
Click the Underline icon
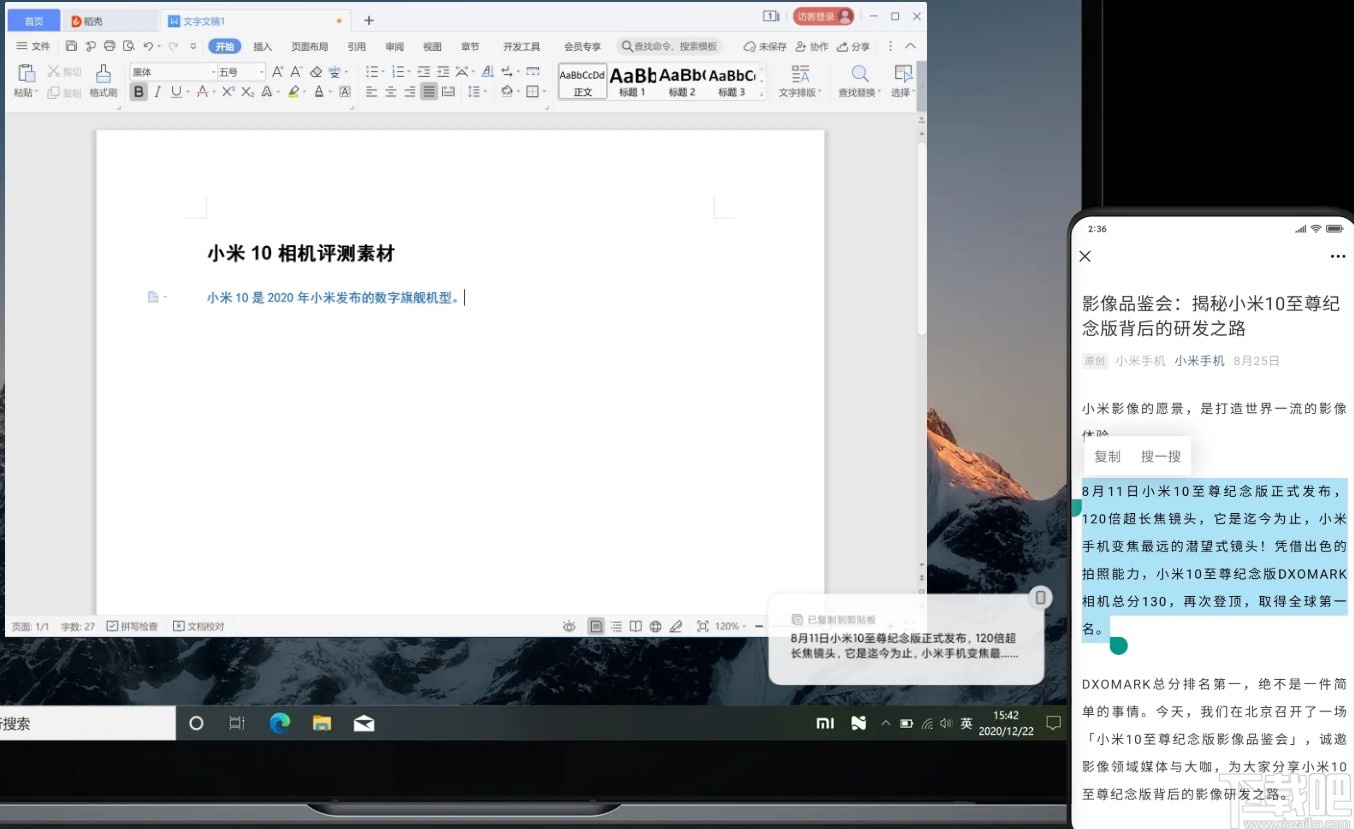click(176, 91)
